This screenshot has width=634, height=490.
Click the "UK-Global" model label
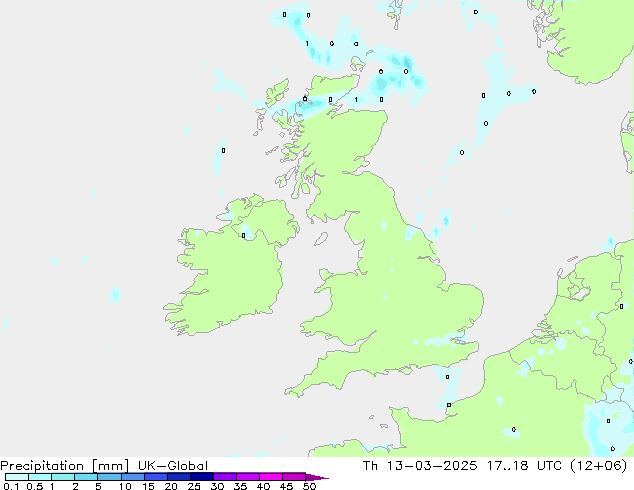pos(173,466)
